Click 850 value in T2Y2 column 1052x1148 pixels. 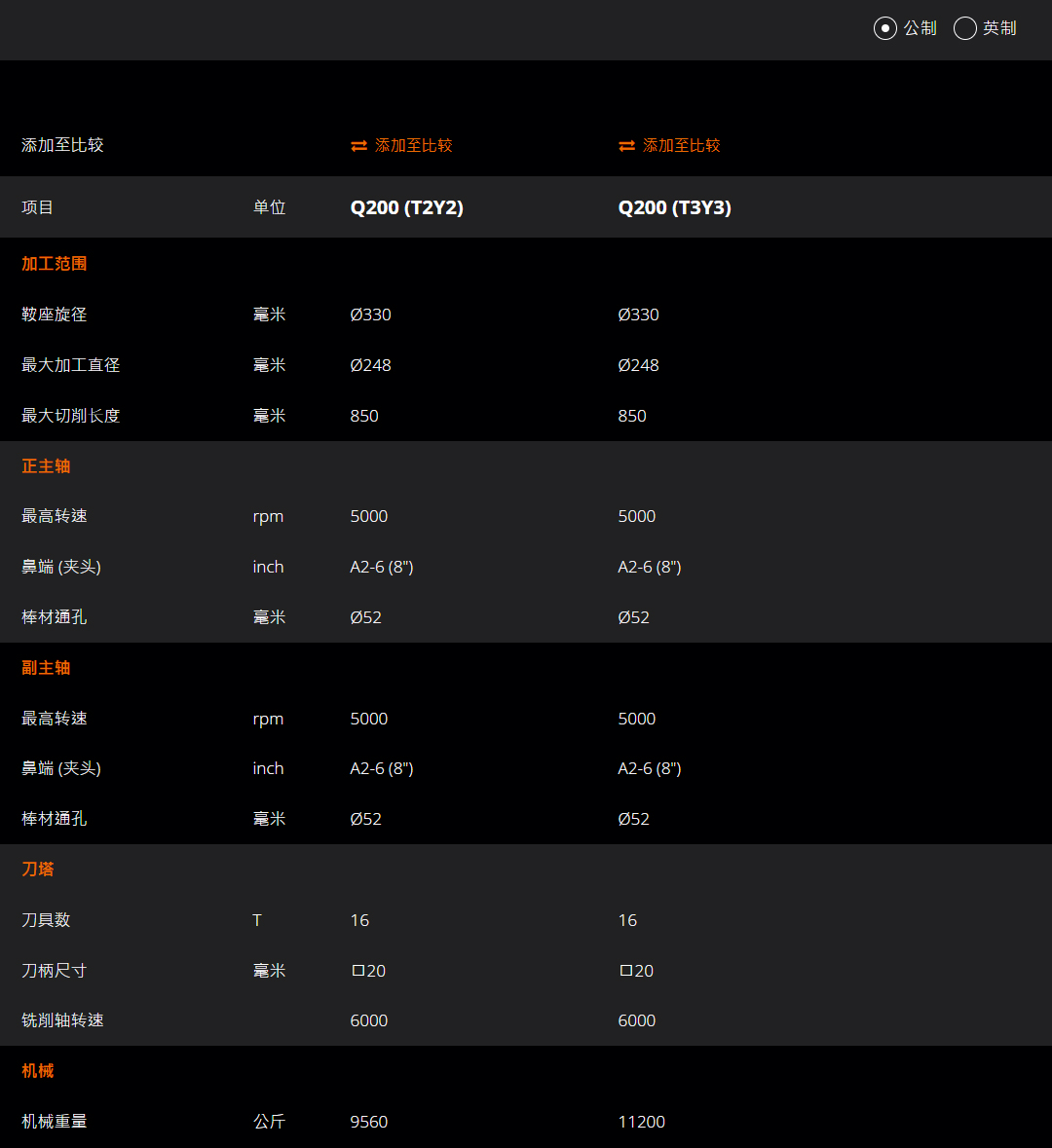click(364, 416)
